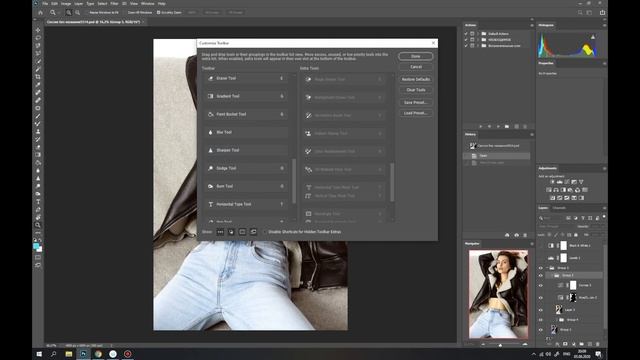Choose the Smudge Tool row
Screen dimensions: 640x360
246,168
